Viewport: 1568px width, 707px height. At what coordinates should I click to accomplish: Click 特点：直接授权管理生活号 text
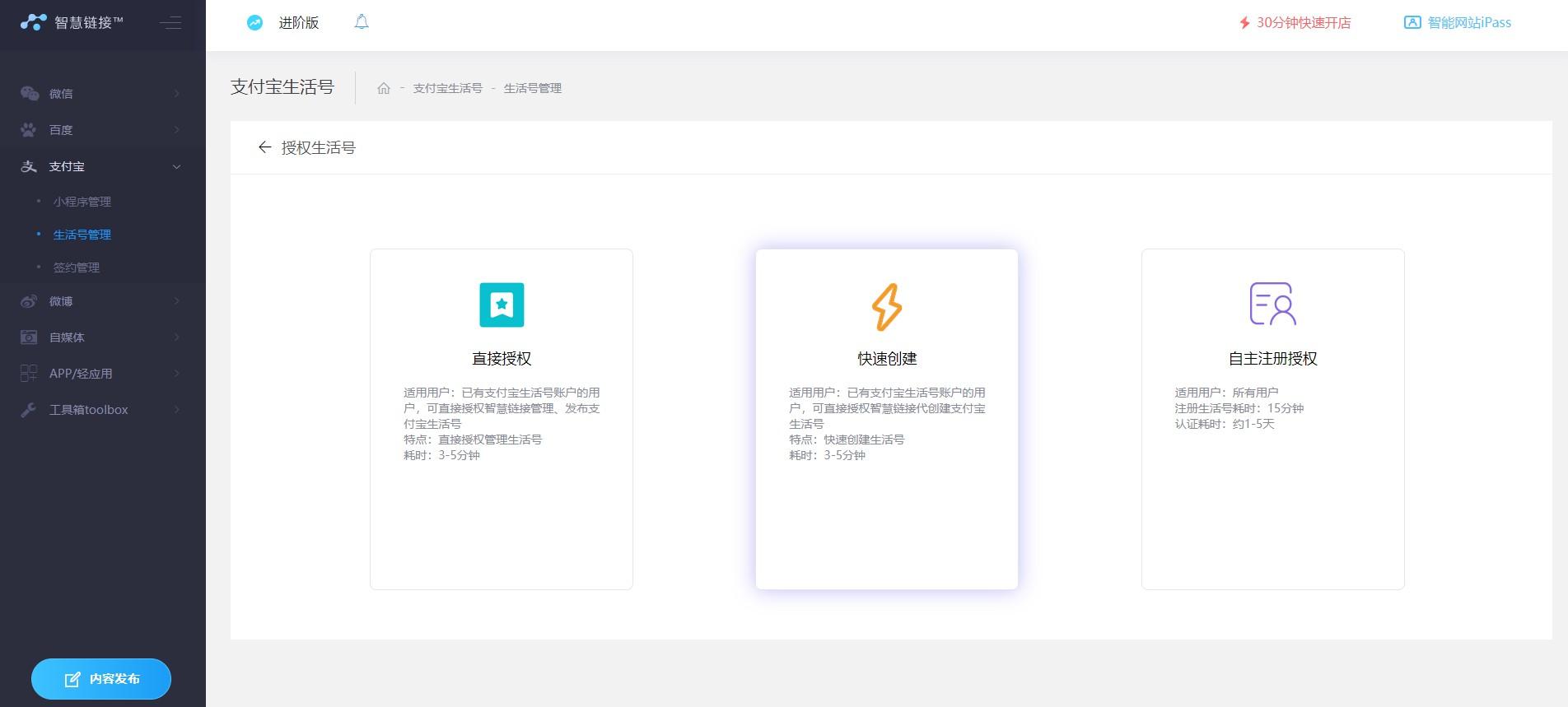pyautogui.click(x=473, y=440)
